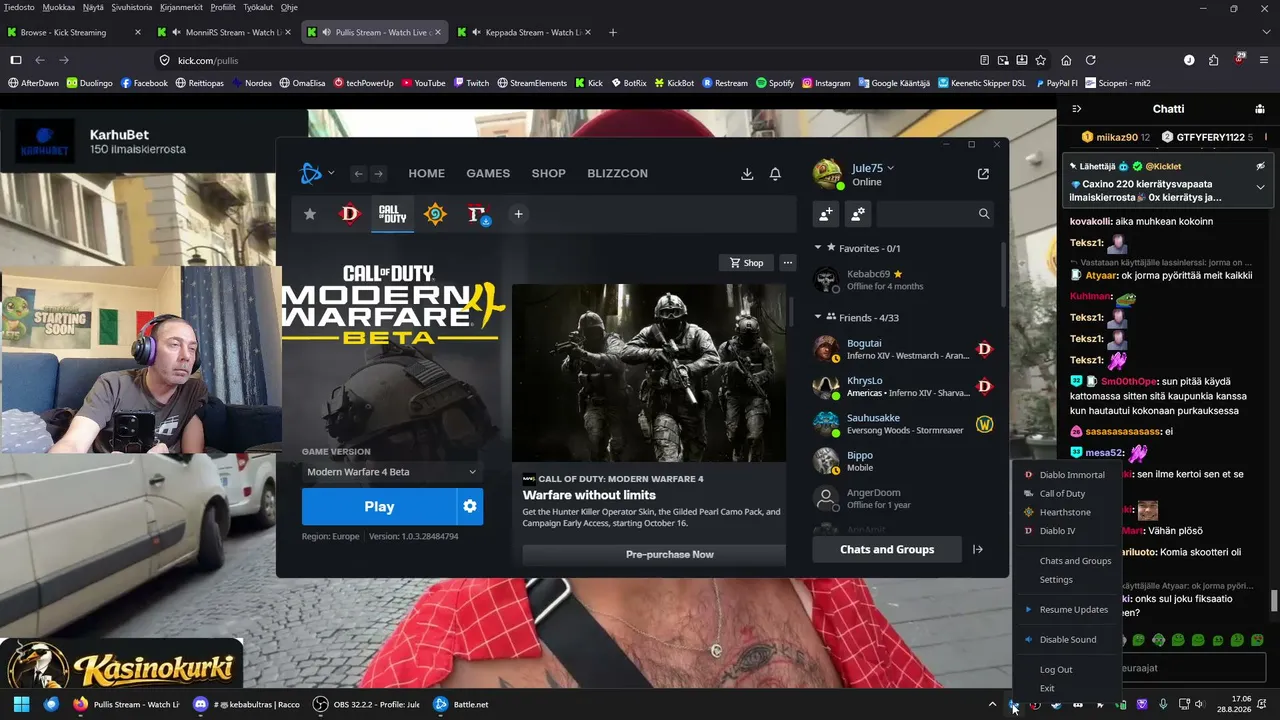1280x720 pixels.
Task: Open the Chats and Groups button
Action: point(887,549)
